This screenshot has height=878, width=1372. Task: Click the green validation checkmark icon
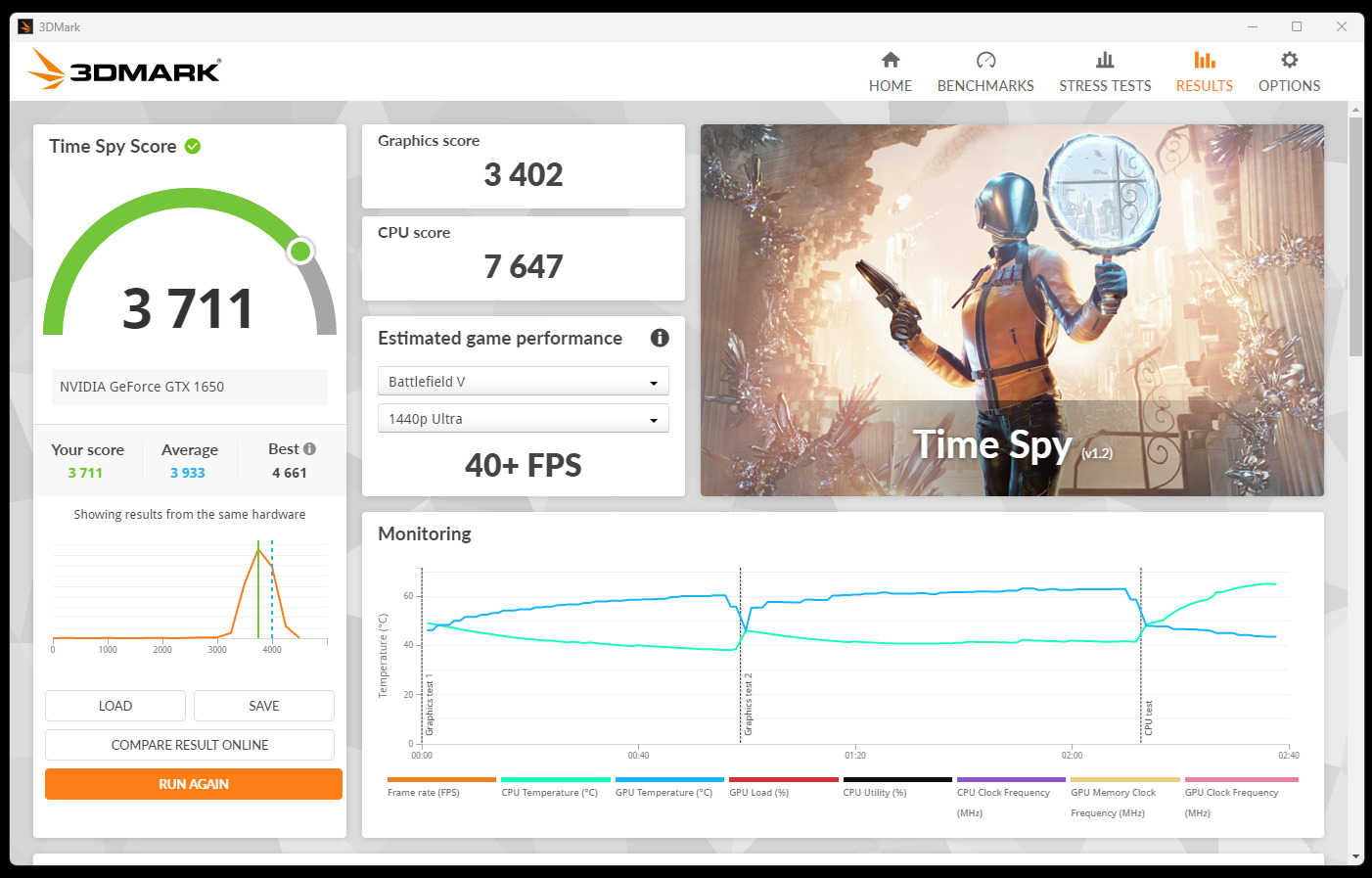coord(193,146)
